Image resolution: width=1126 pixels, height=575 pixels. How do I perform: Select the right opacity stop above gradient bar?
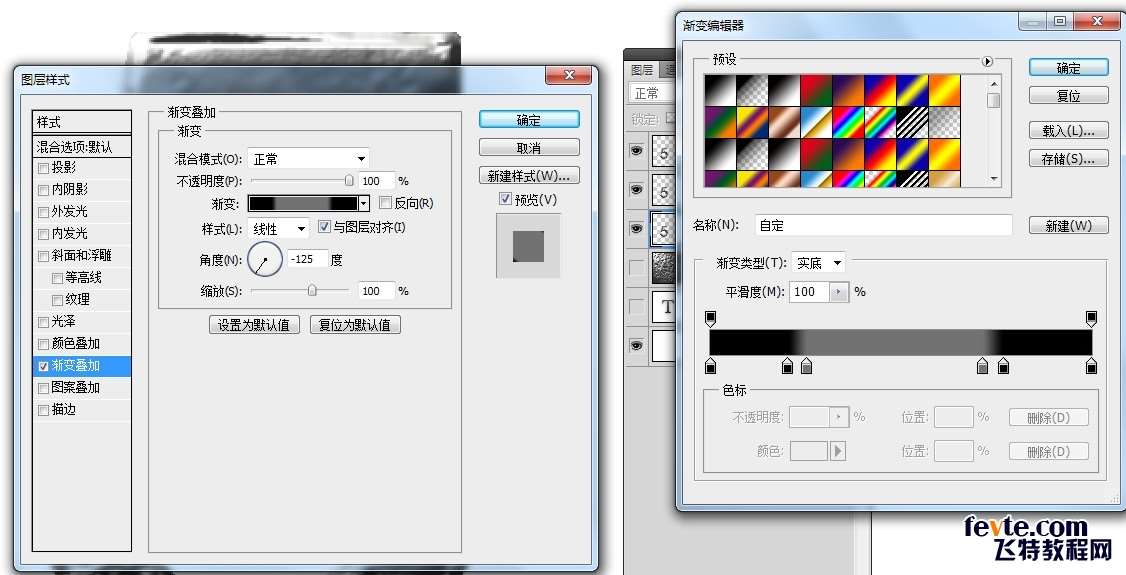tap(1091, 318)
